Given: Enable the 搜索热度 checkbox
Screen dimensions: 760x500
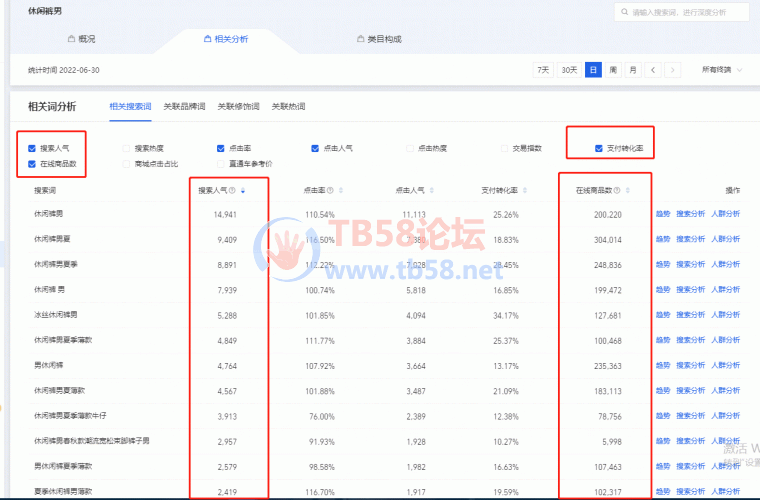Looking at the screenshot, I should tap(127, 148).
